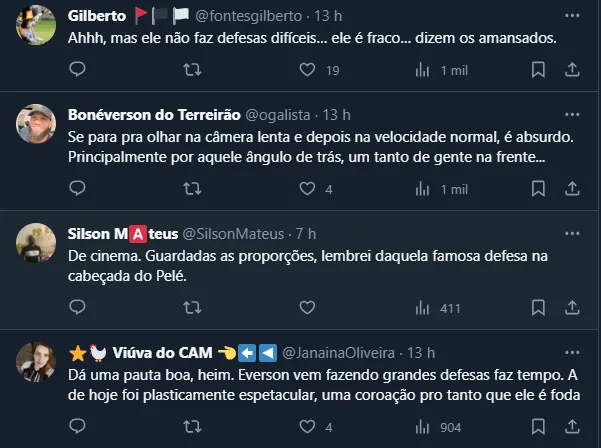Retweet Silson Mateus's tweet

(x=194, y=308)
